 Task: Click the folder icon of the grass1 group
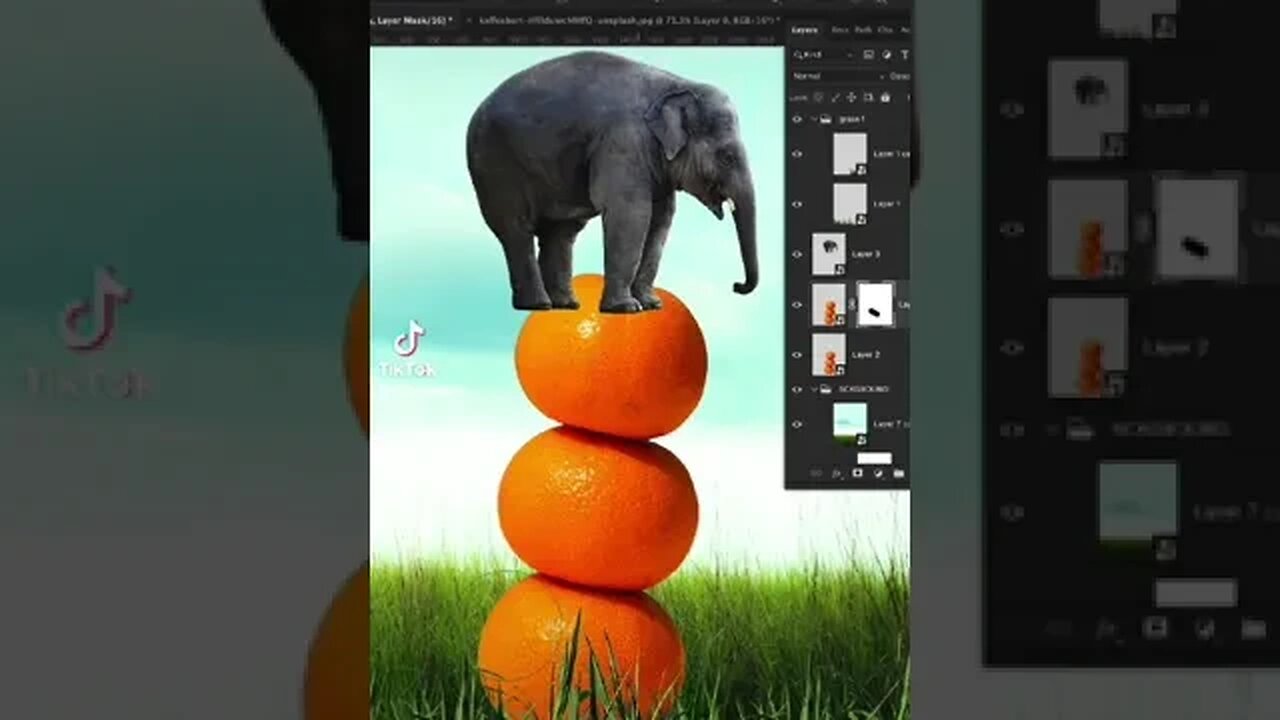point(826,119)
